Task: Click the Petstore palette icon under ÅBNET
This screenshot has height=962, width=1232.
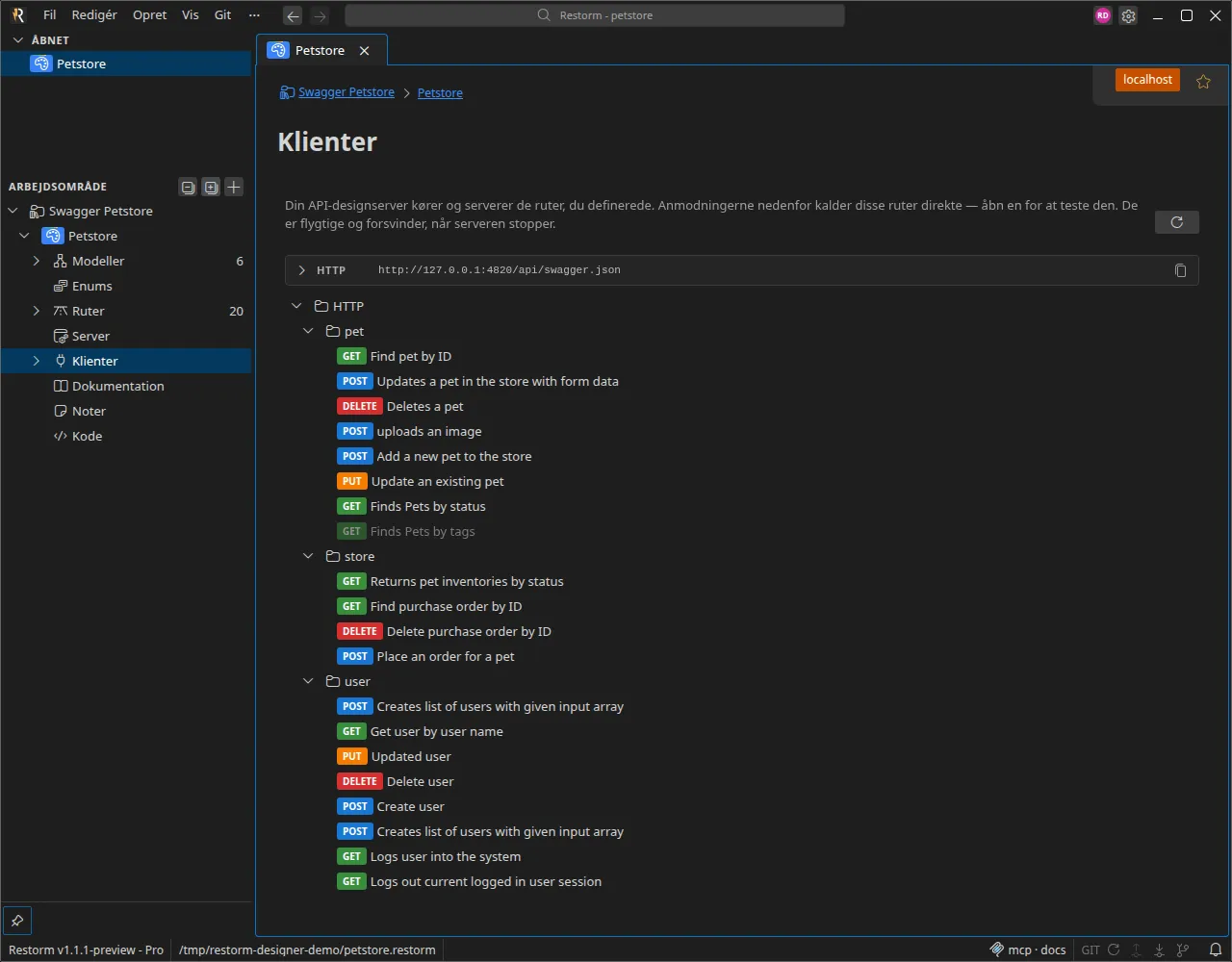Action: [x=40, y=63]
